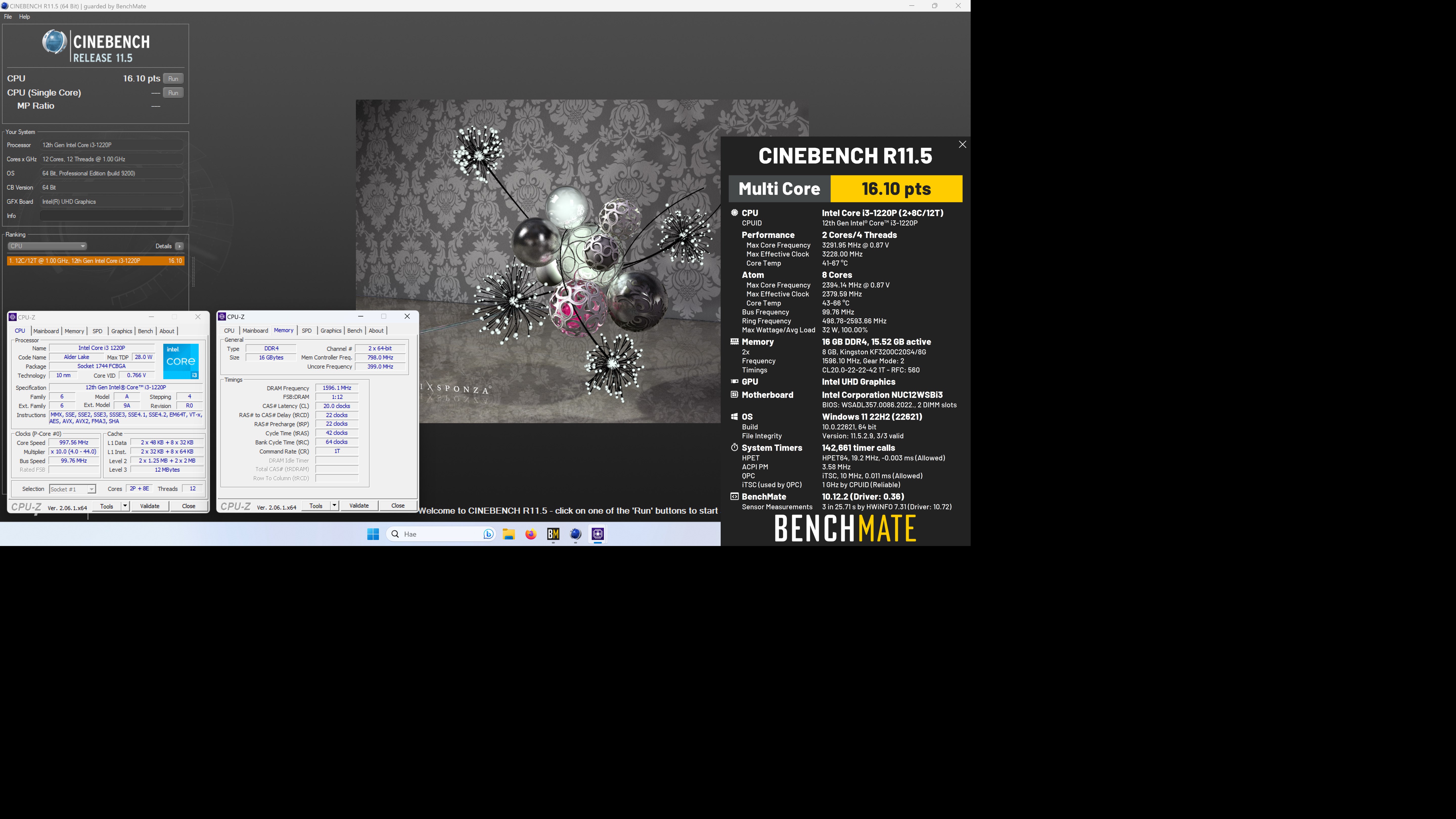Click Close button in left CPU-Z window

point(189,506)
